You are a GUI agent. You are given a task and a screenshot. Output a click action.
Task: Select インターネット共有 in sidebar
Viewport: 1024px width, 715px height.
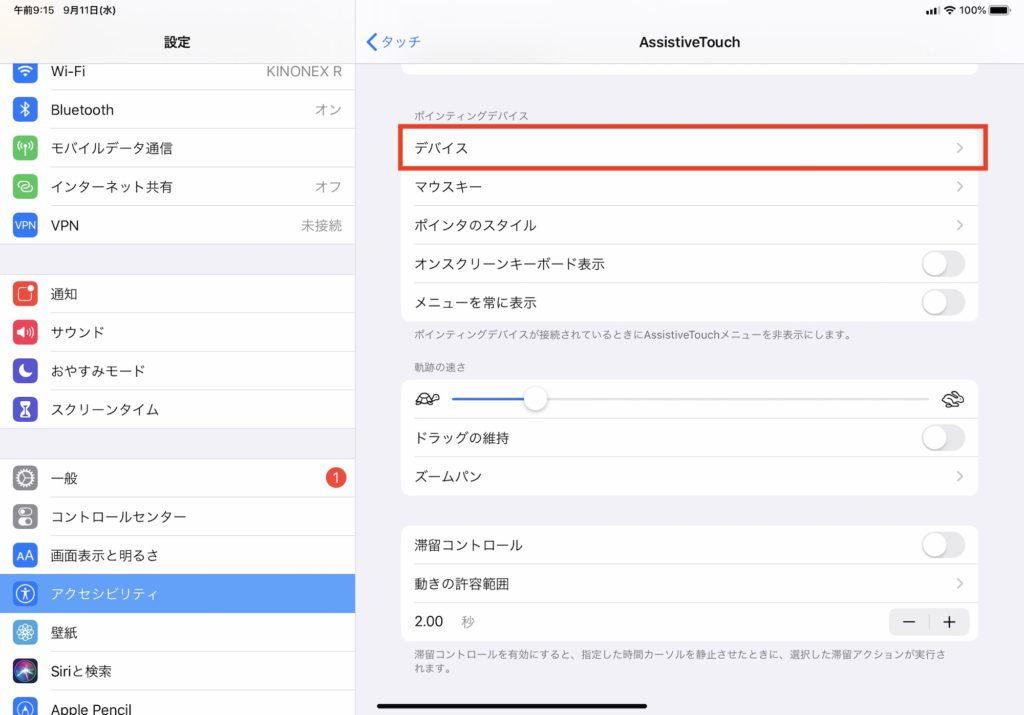click(x=178, y=187)
